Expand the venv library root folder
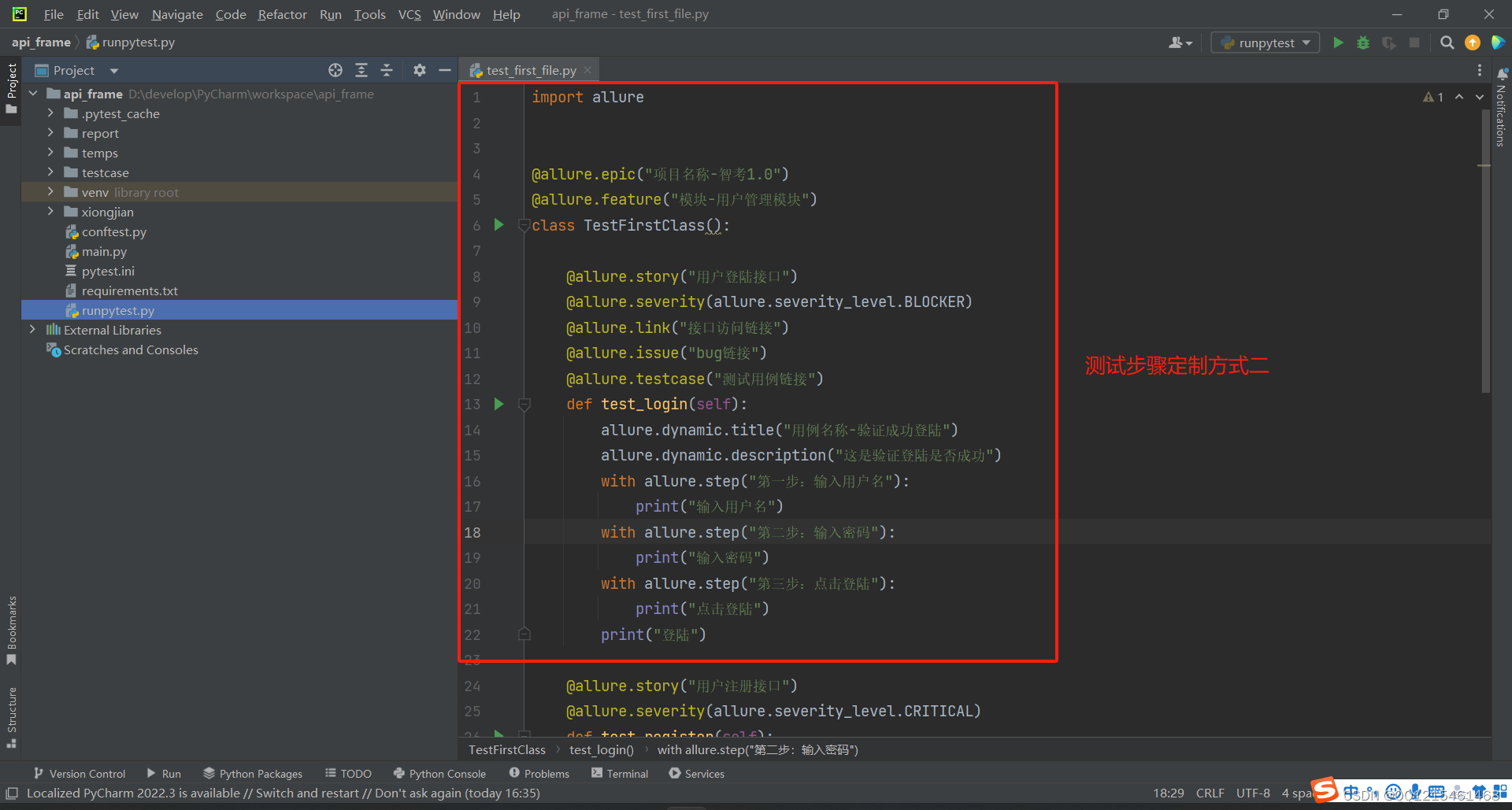Image resolution: width=1512 pixels, height=810 pixels. click(50, 192)
